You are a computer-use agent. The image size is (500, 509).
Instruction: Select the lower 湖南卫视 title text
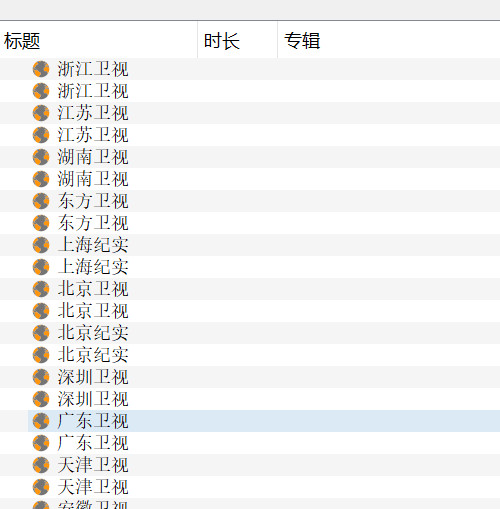click(x=93, y=179)
